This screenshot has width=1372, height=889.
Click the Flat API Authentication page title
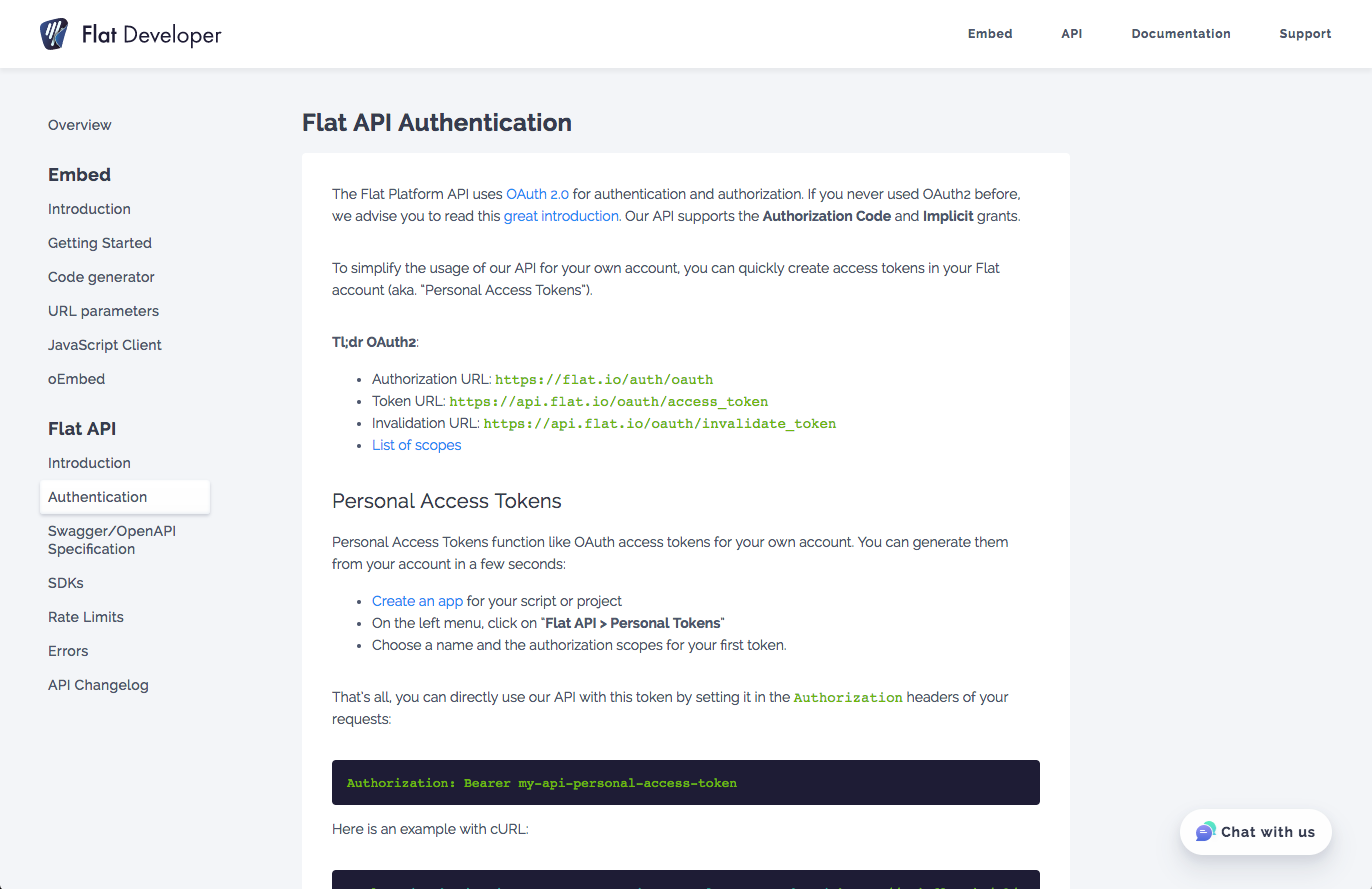pyautogui.click(x=437, y=123)
